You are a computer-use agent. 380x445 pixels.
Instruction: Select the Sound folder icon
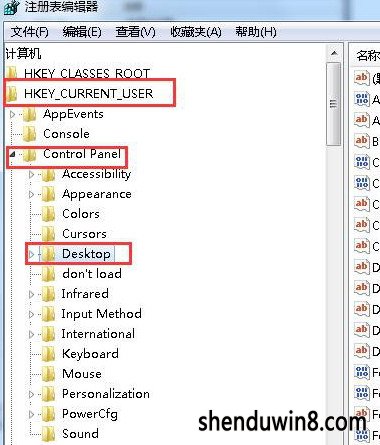(x=49, y=434)
